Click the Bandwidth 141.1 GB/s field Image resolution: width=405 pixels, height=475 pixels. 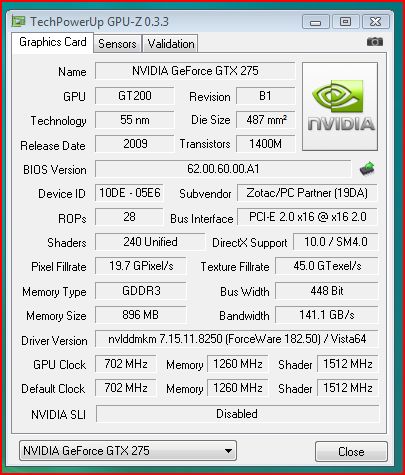pos(327,315)
